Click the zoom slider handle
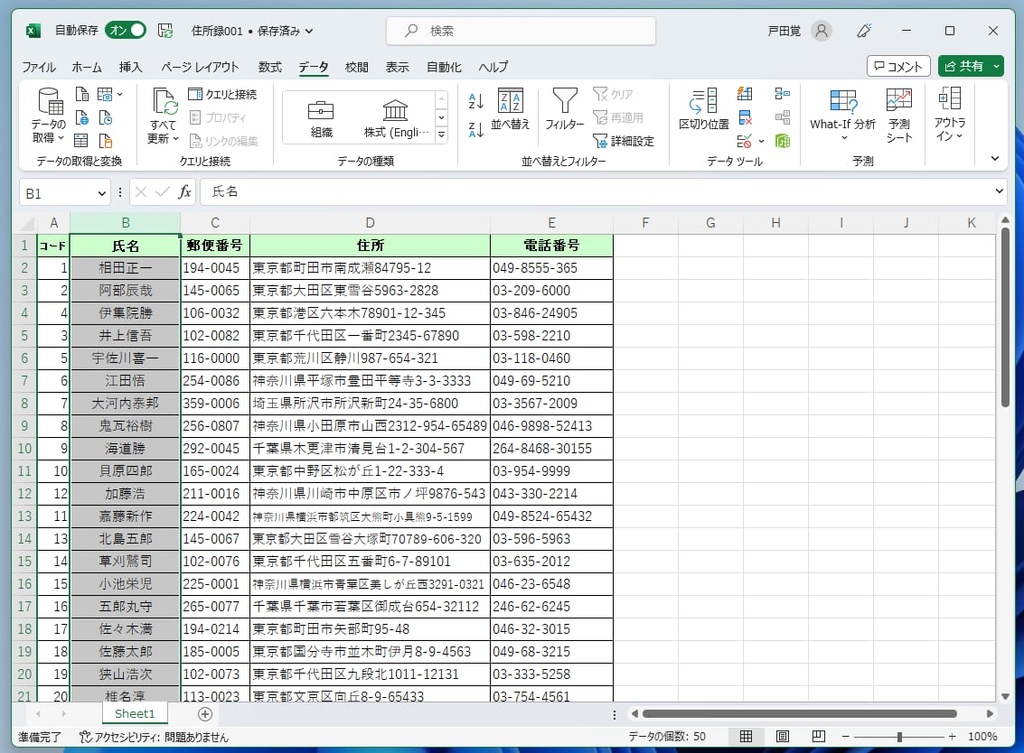The width and height of the screenshot is (1024, 753). click(899, 737)
